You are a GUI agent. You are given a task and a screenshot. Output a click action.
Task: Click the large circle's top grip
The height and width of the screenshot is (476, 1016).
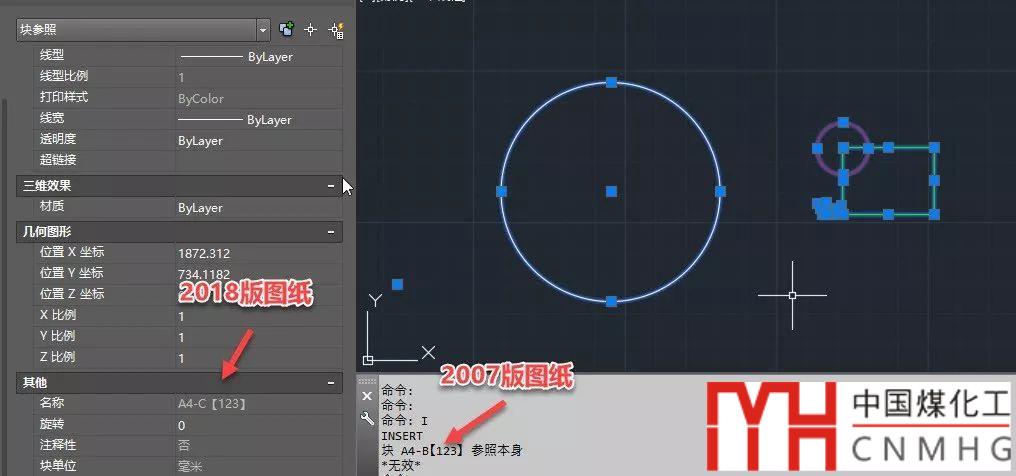point(611,82)
